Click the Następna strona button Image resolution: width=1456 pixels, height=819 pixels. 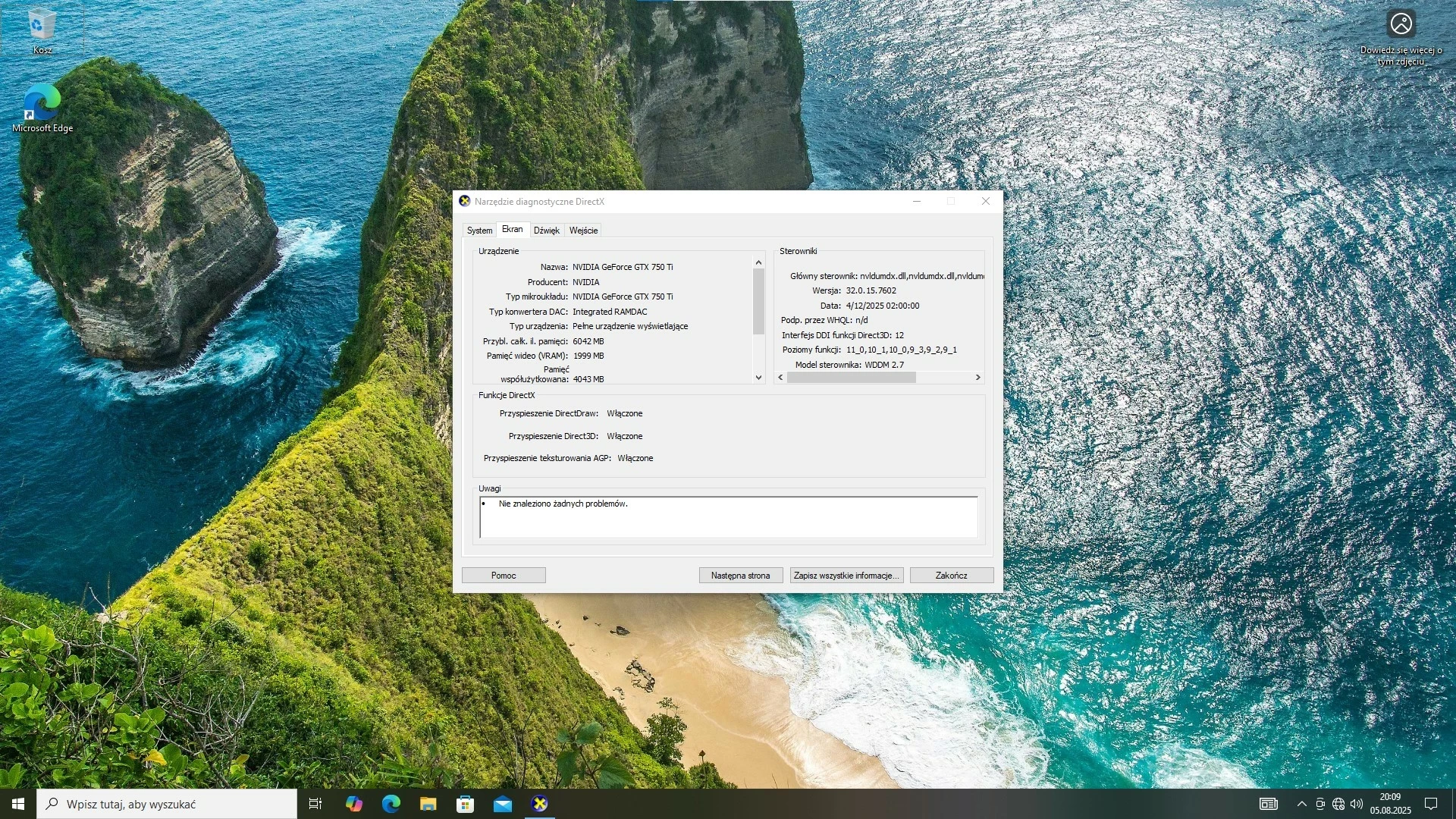(x=740, y=576)
